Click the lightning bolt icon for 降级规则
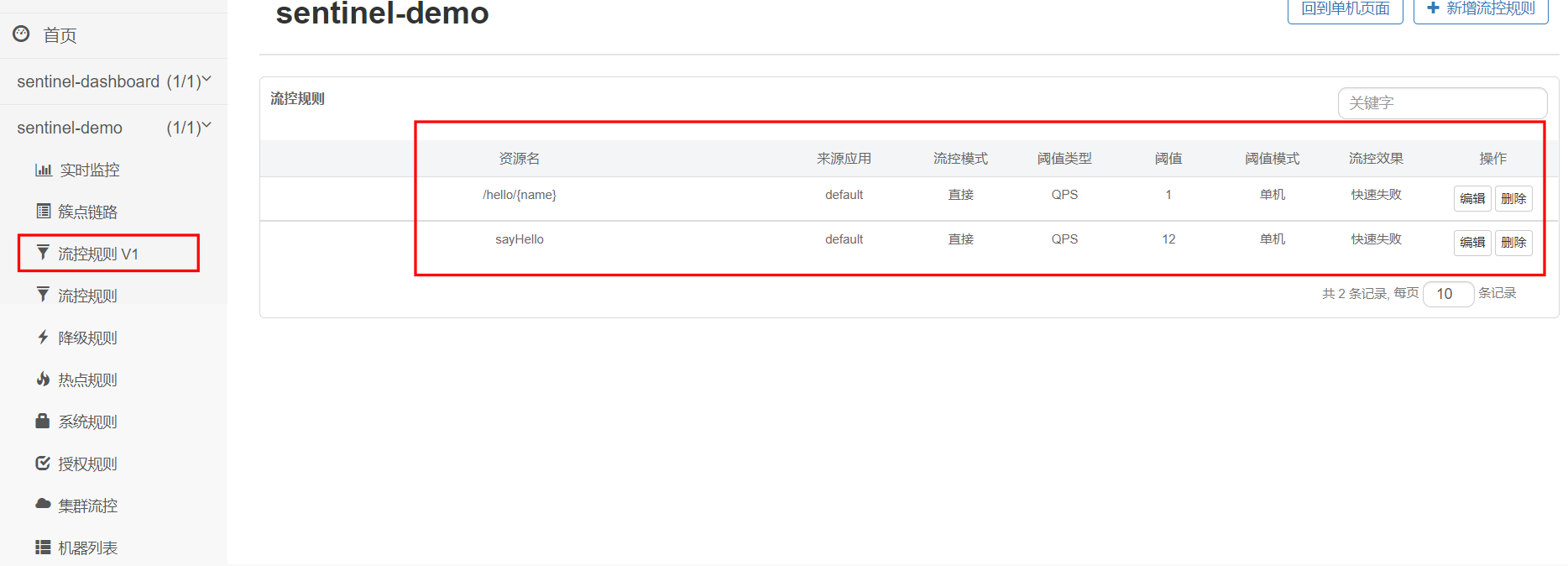The height and width of the screenshot is (566, 1568). 43,337
